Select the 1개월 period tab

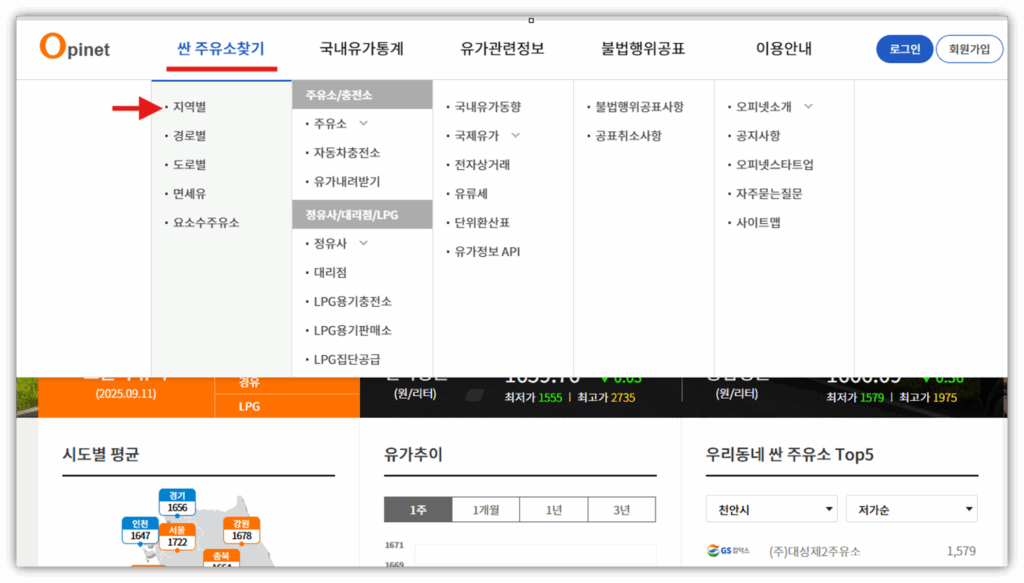485,509
